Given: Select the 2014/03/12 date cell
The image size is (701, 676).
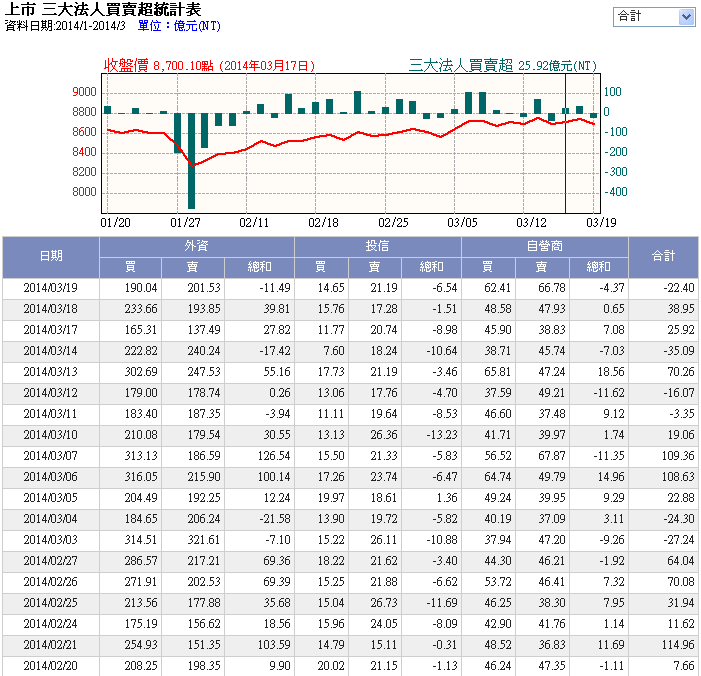Looking at the screenshot, I should (x=51, y=393).
